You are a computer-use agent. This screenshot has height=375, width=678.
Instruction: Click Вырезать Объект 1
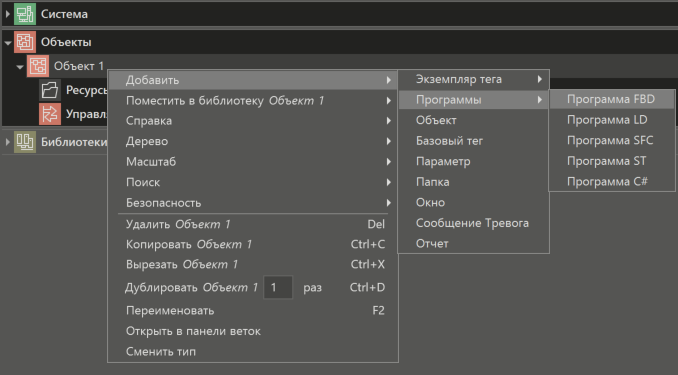[253, 264]
